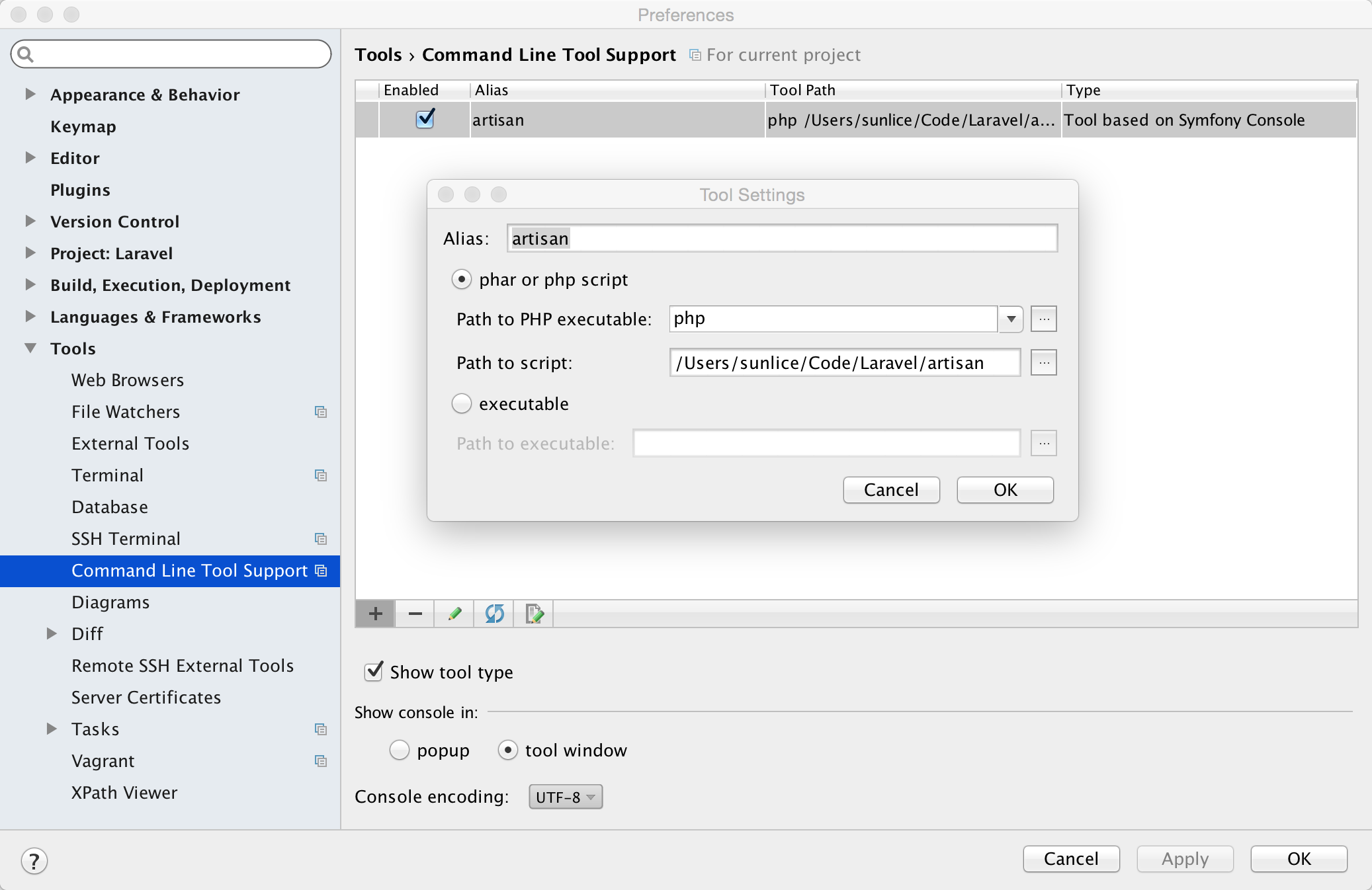This screenshot has height=890, width=1372.
Task: Click the browse PHP executable (...) button
Action: (x=1044, y=318)
